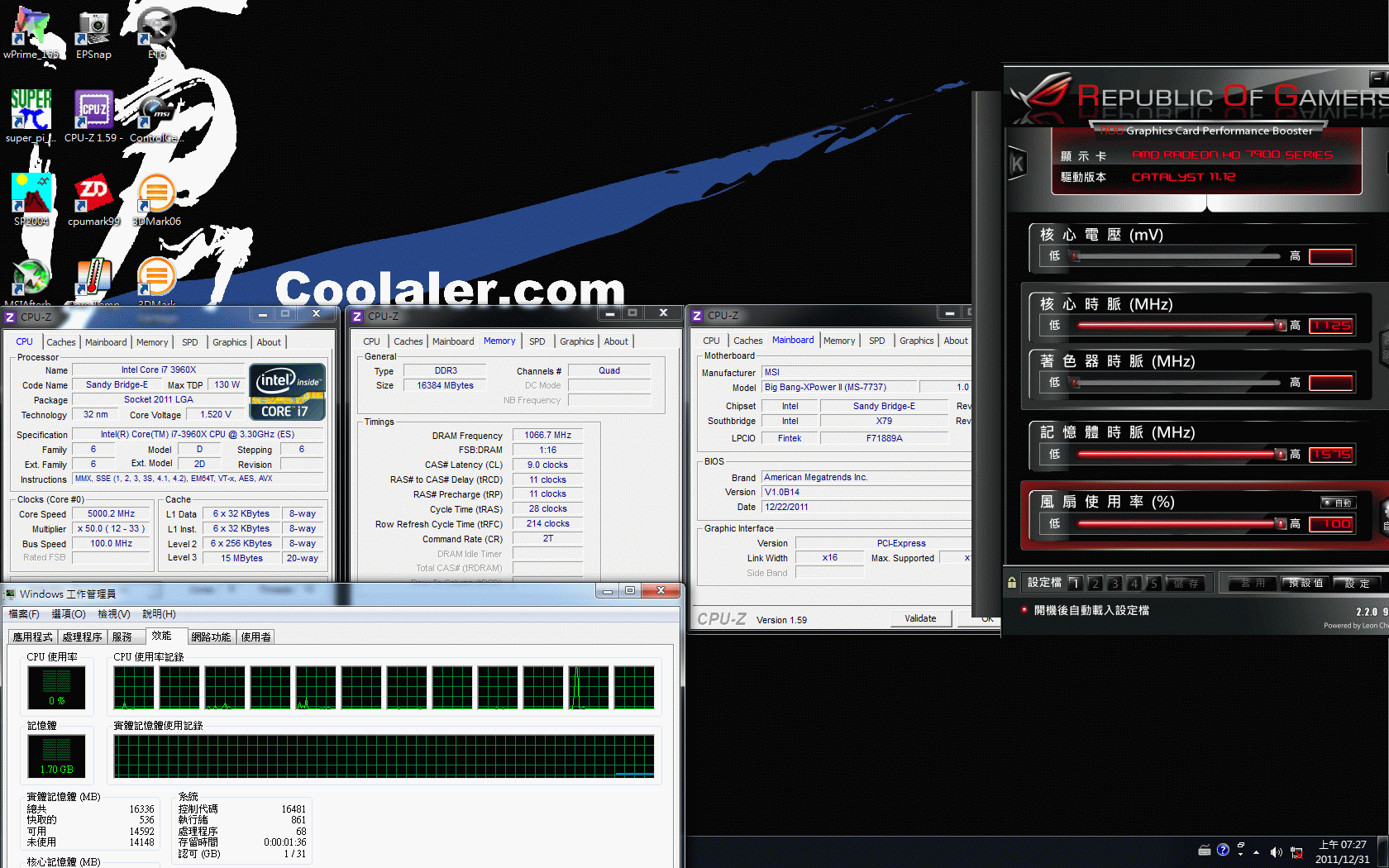The height and width of the screenshot is (868, 1389).
Task: Toggle fan speed auto button (自動)
Action: 1338,503
